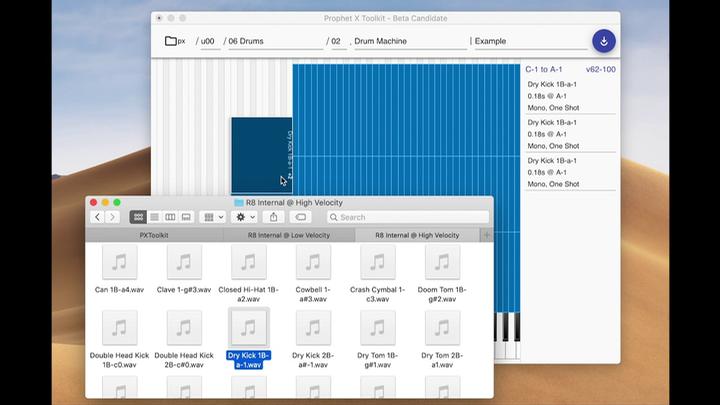Click second Dry Kick 1B-a-1 entry in list
Image resolution: width=720 pixels, height=405 pixels.
[570, 134]
